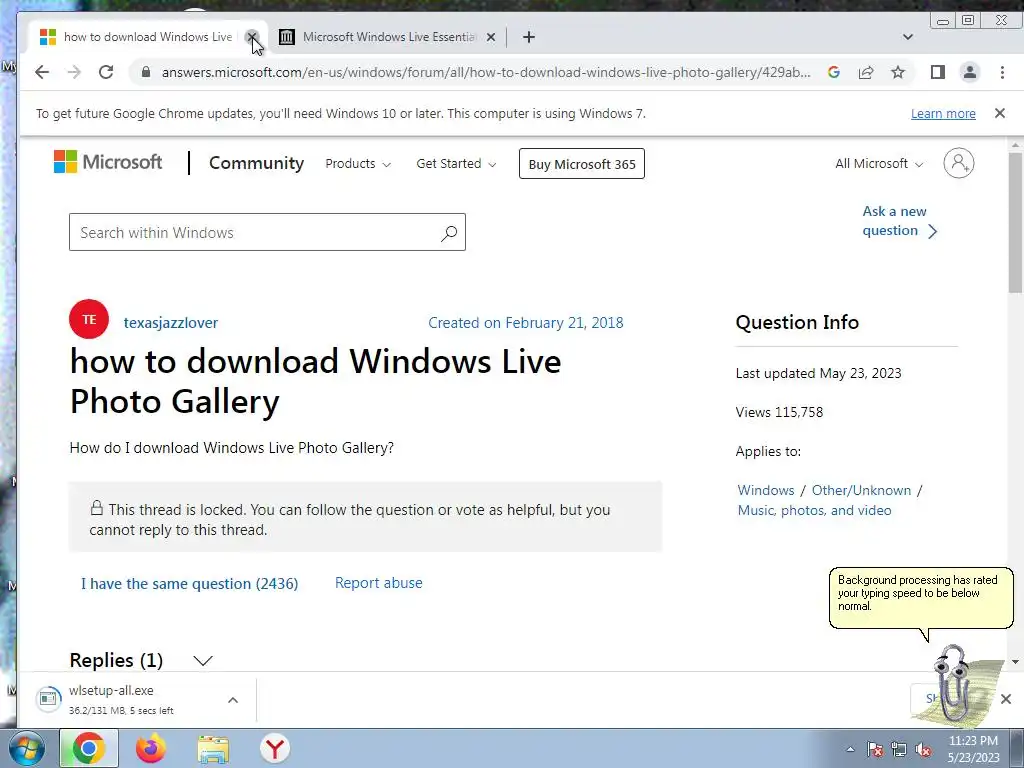This screenshot has height=768, width=1024.
Task: Click the browser forward arrow
Action: pyautogui.click(x=74, y=72)
